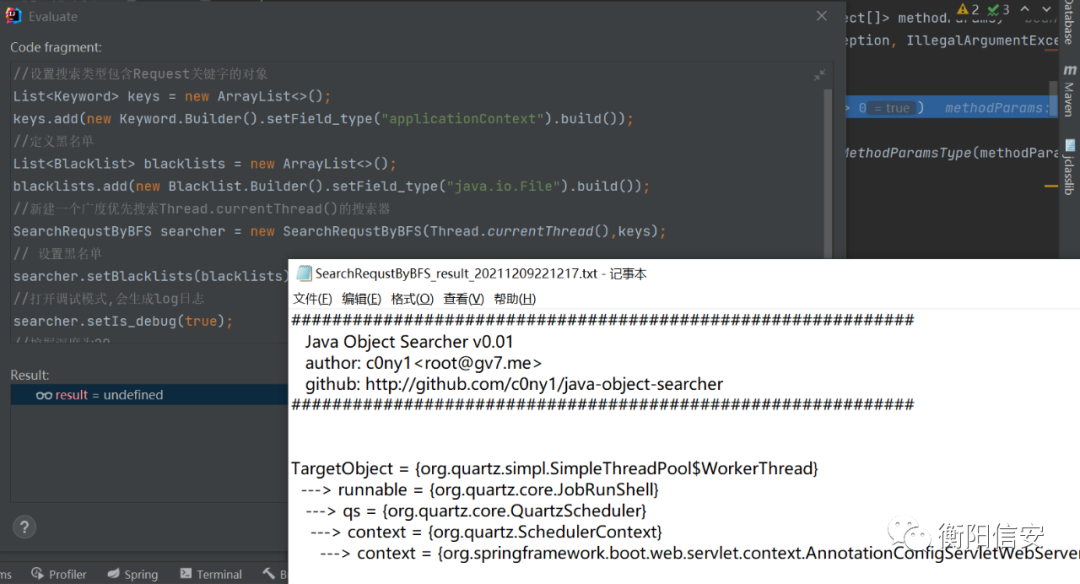The height and width of the screenshot is (584, 1080).
Task: Click the Notepad window title text
Action: tap(481, 273)
